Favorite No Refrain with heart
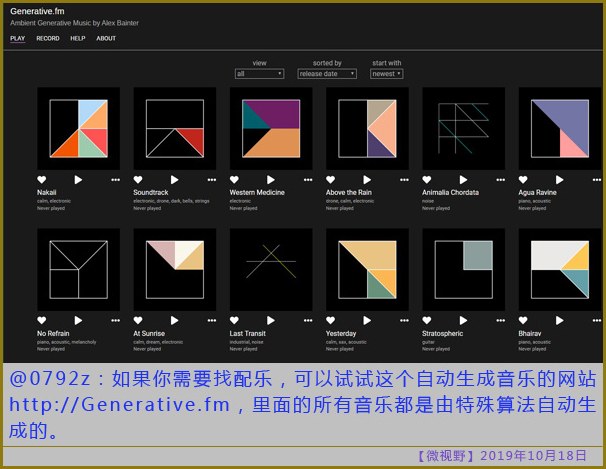 42,320
